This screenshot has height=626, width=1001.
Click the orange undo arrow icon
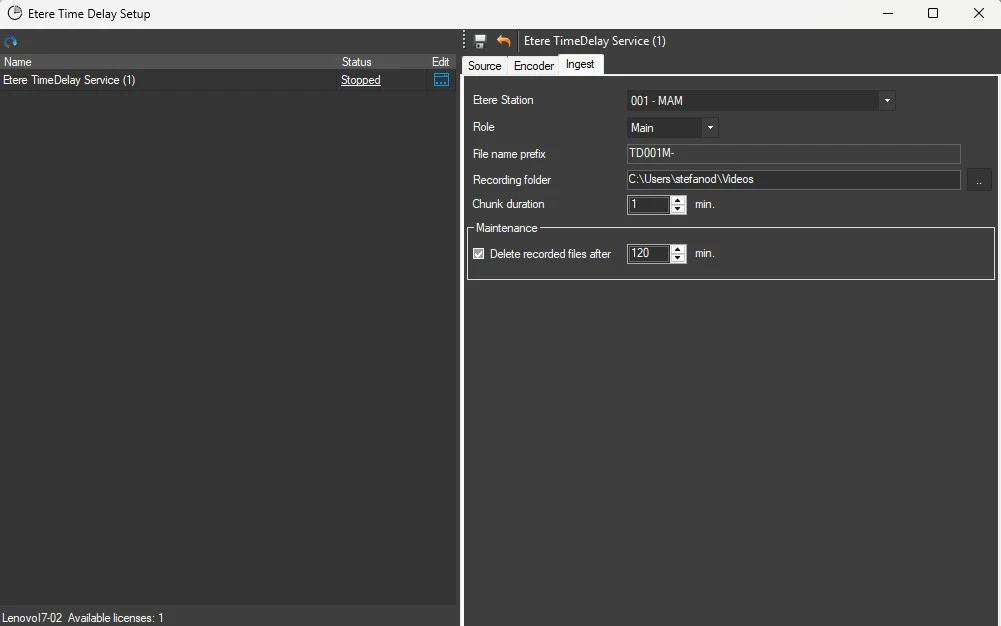tap(503, 41)
